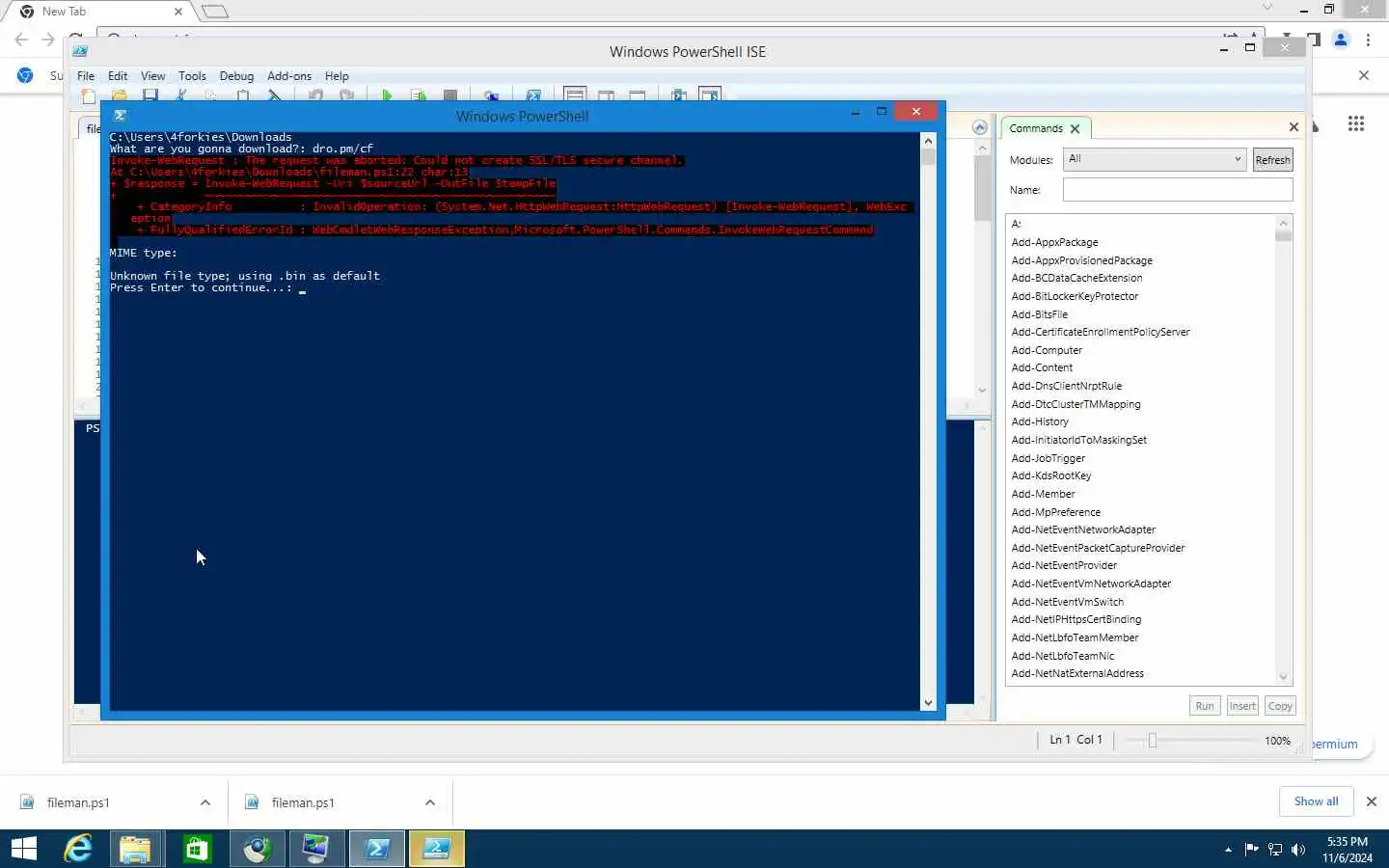Open the Help menu in ISE
Image resolution: width=1389 pixels, height=868 pixels.
click(337, 76)
